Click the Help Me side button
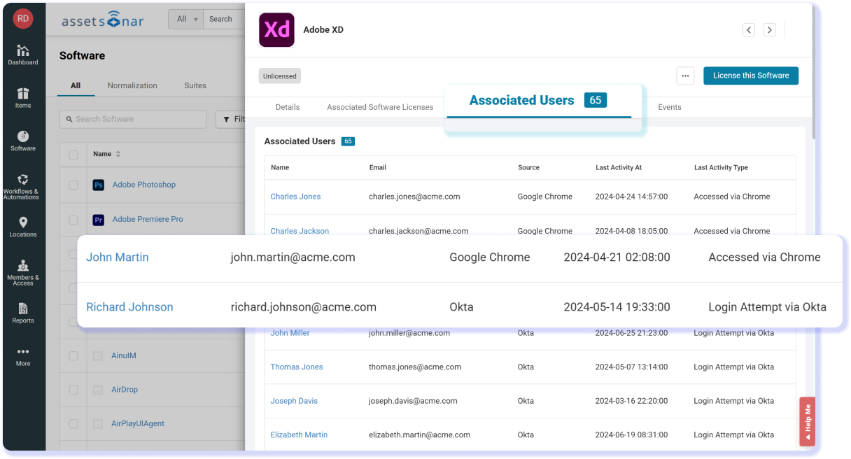 coord(808,422)
